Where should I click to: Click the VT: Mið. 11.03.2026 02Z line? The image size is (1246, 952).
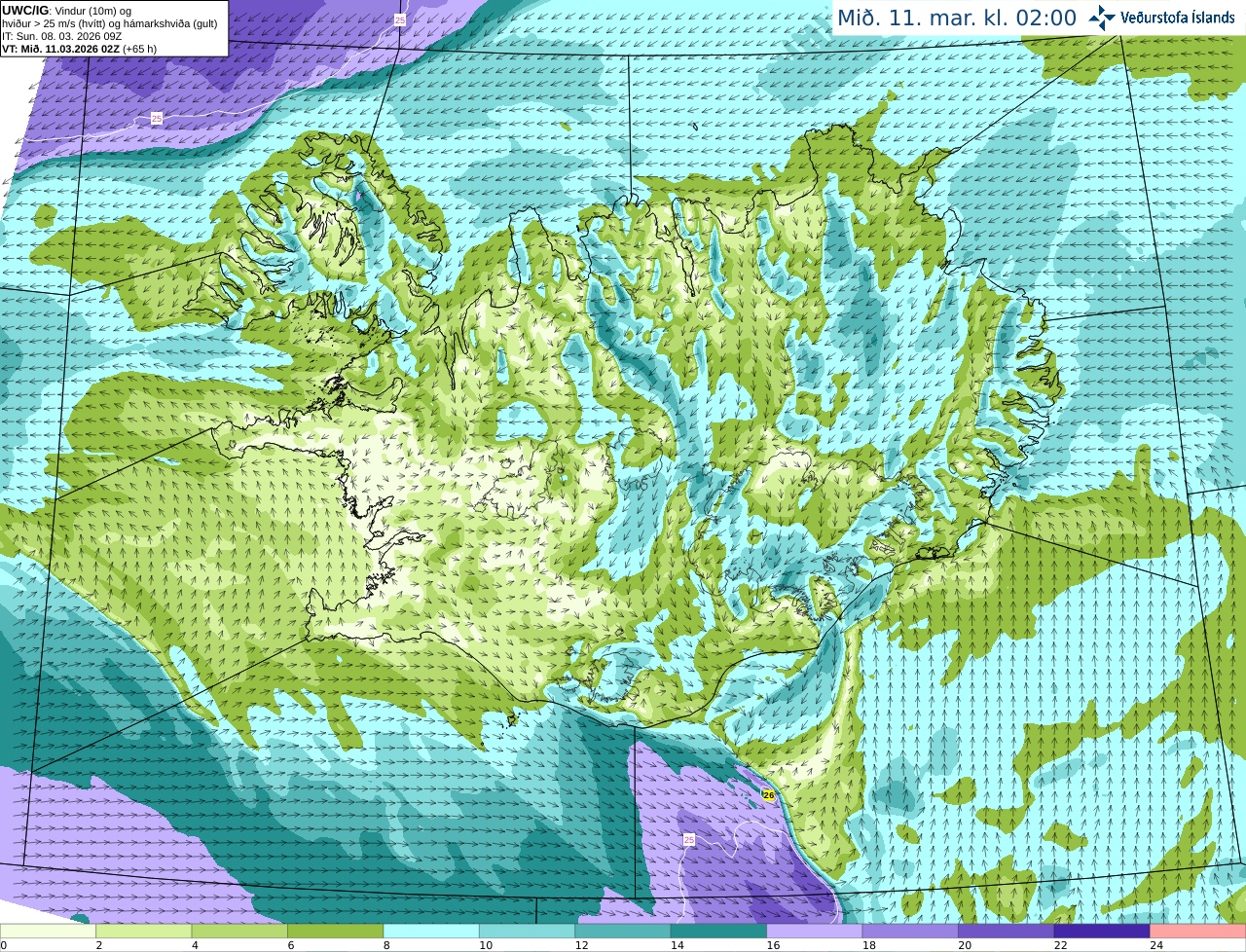[x=79, y=49]
